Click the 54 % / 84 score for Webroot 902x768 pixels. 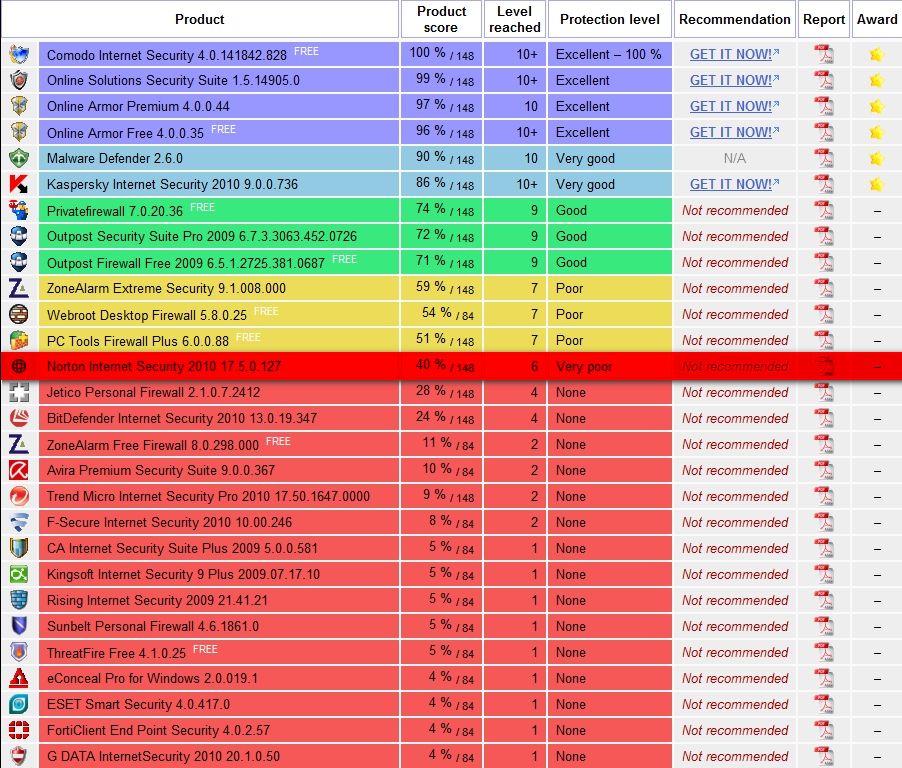point(441,314)
